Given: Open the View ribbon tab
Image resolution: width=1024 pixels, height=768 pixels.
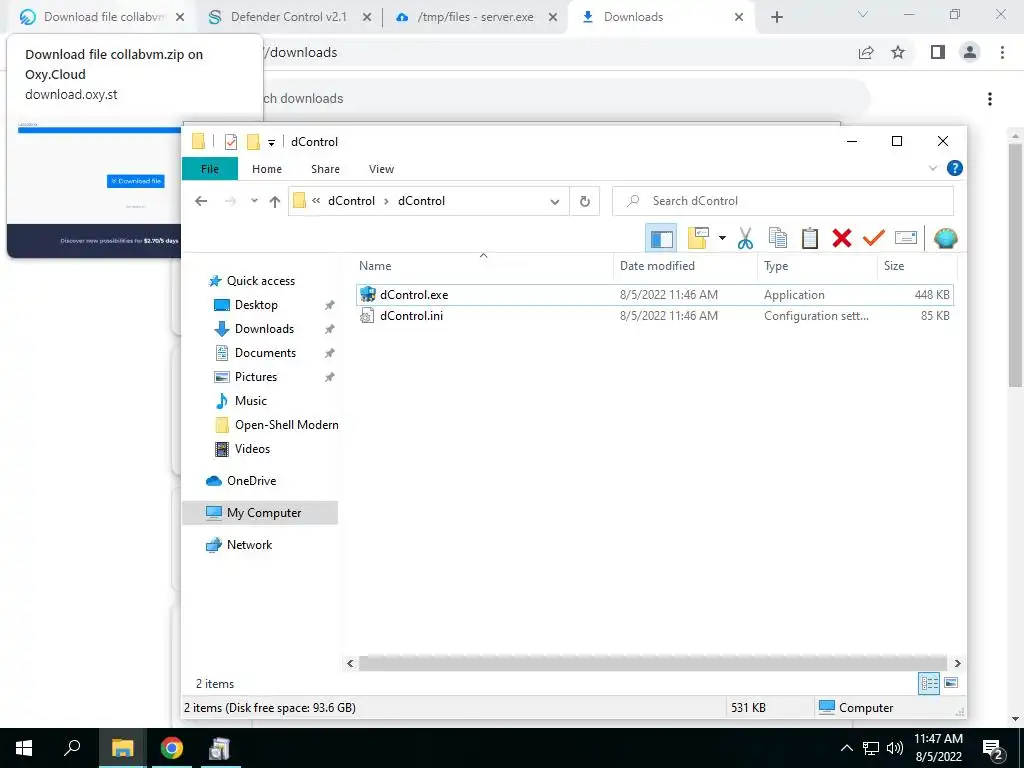Looking at the screenshot, I should pos(381,169).
